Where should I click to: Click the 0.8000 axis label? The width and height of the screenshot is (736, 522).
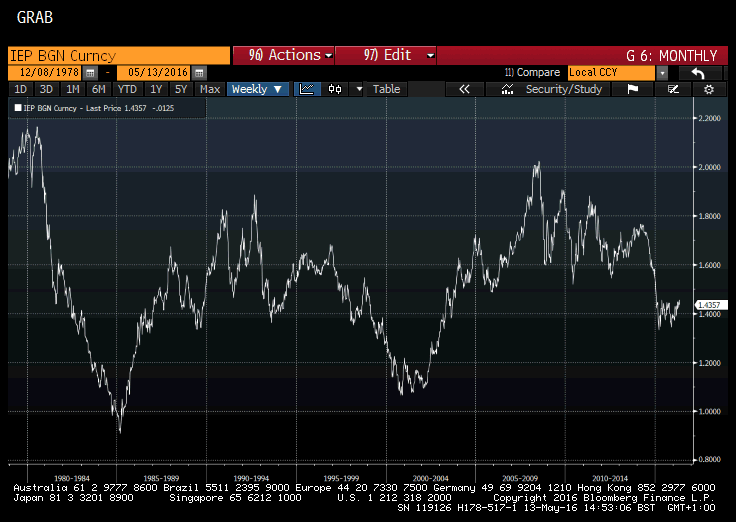[709, 460]
